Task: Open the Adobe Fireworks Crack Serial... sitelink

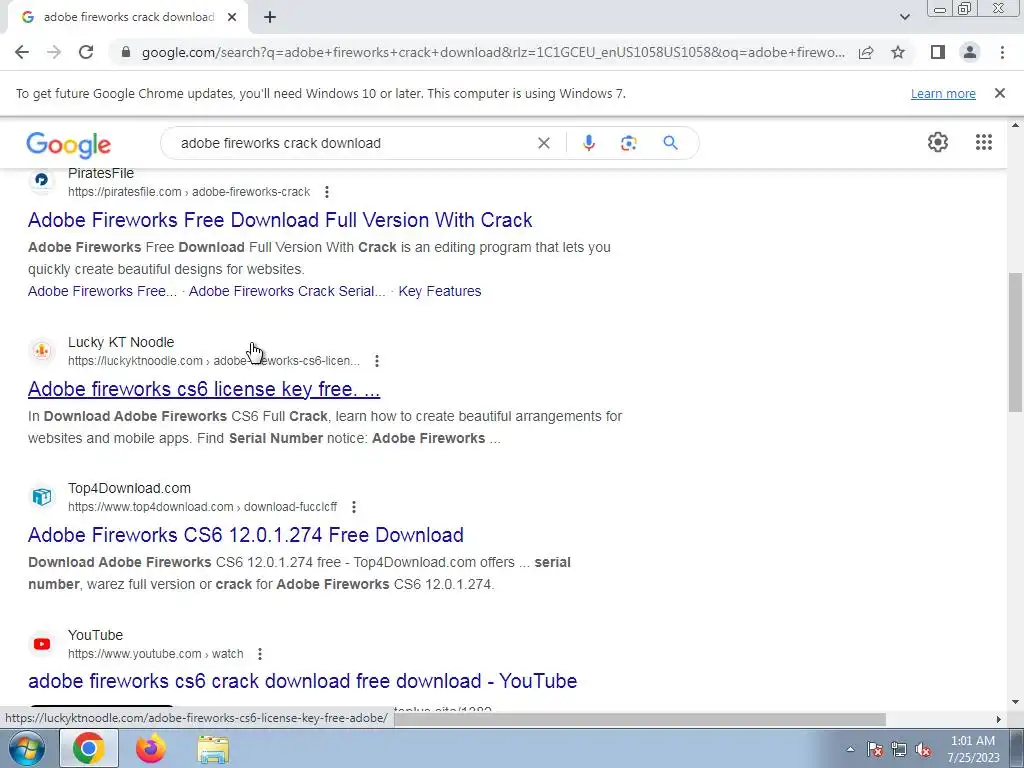Action: pyautogui.click(x=287, y=291)
